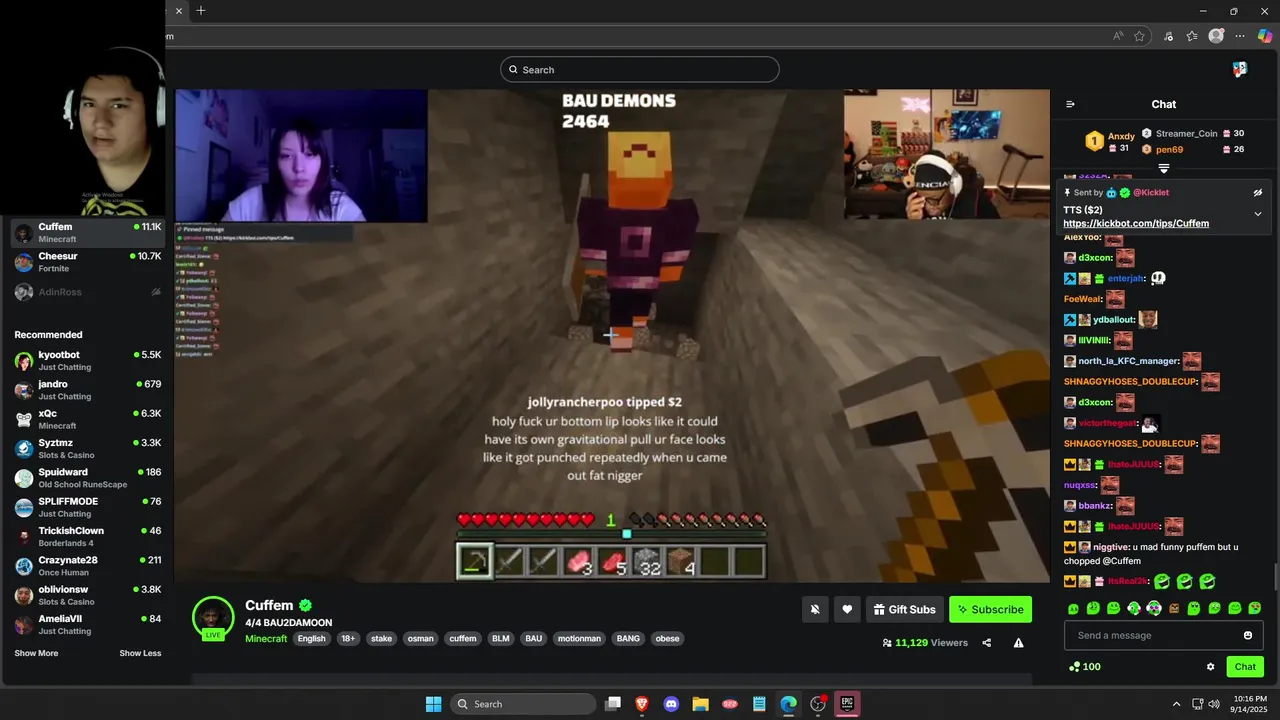Click Crazynate28's avatar in Recommended
The image size is (1280, 720).
coord(24,566)
